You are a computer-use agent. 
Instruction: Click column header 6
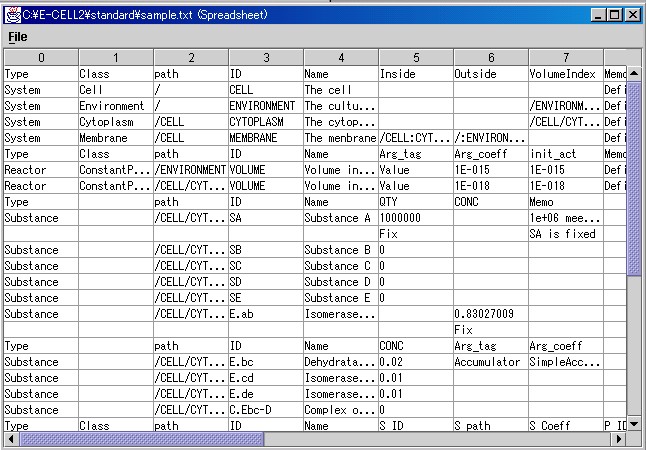click(490, 58)
